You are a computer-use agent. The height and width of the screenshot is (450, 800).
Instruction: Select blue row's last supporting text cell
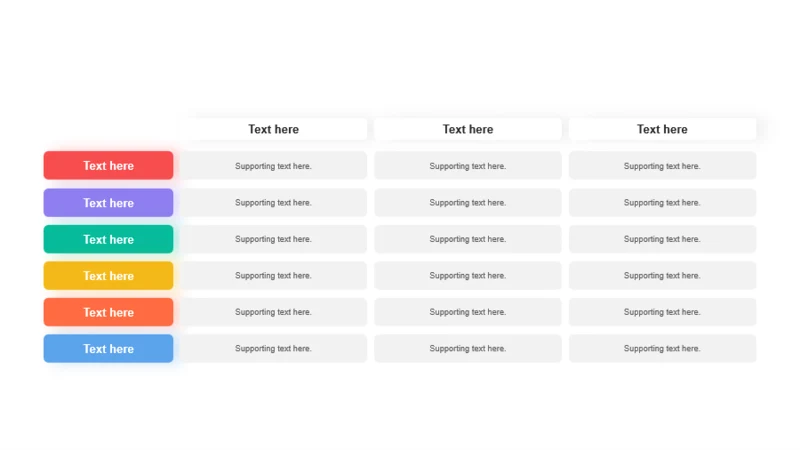pyautogui.click(x=662, y=348)
